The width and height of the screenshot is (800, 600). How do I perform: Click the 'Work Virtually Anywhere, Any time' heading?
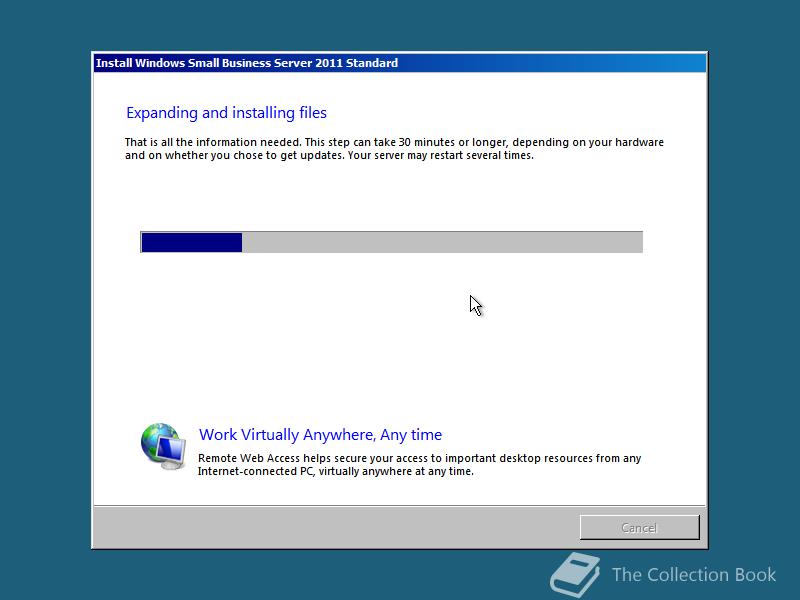pos(320,435)
